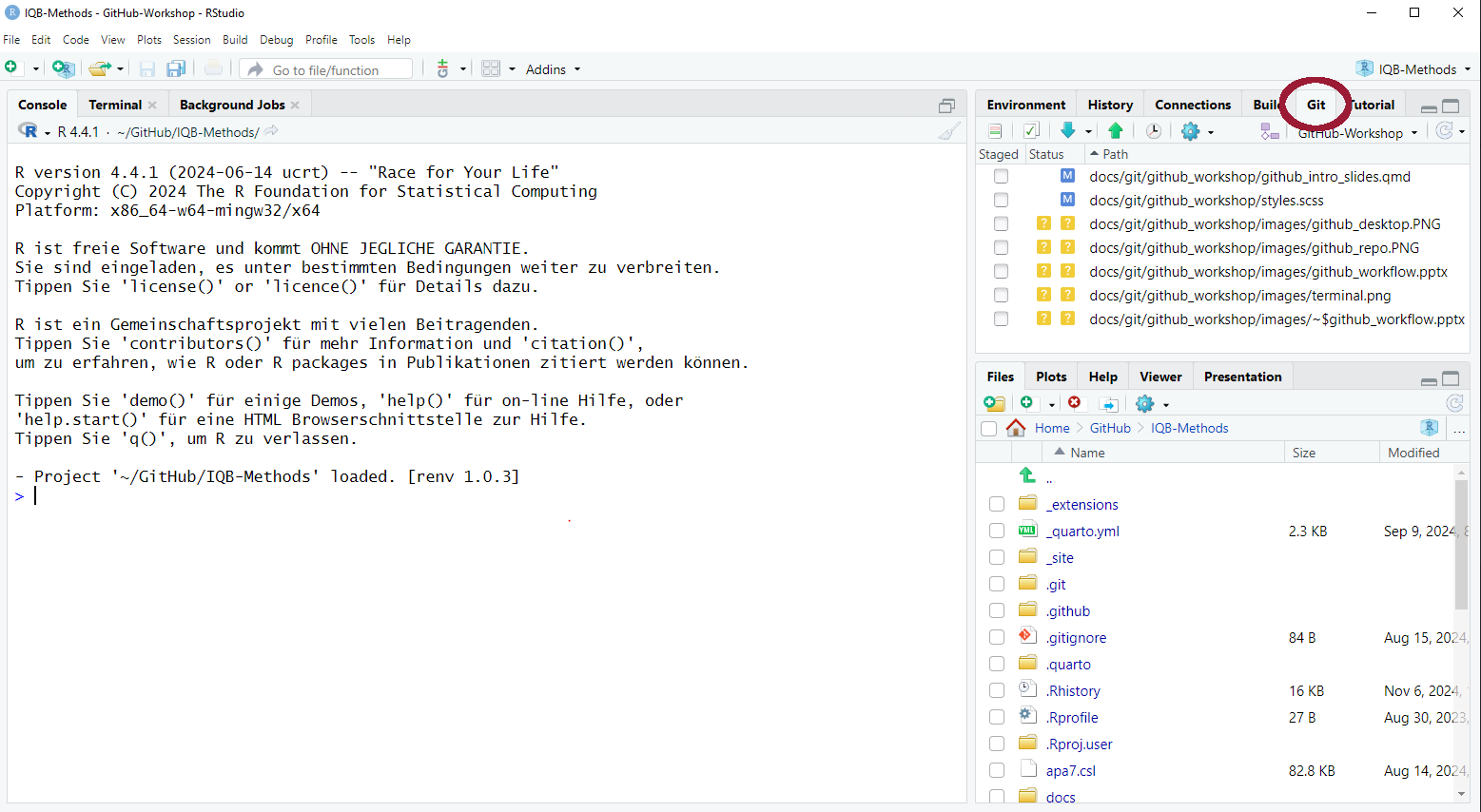
Task: Tick the staged box for styles.scss
Action: point(1001,201)
